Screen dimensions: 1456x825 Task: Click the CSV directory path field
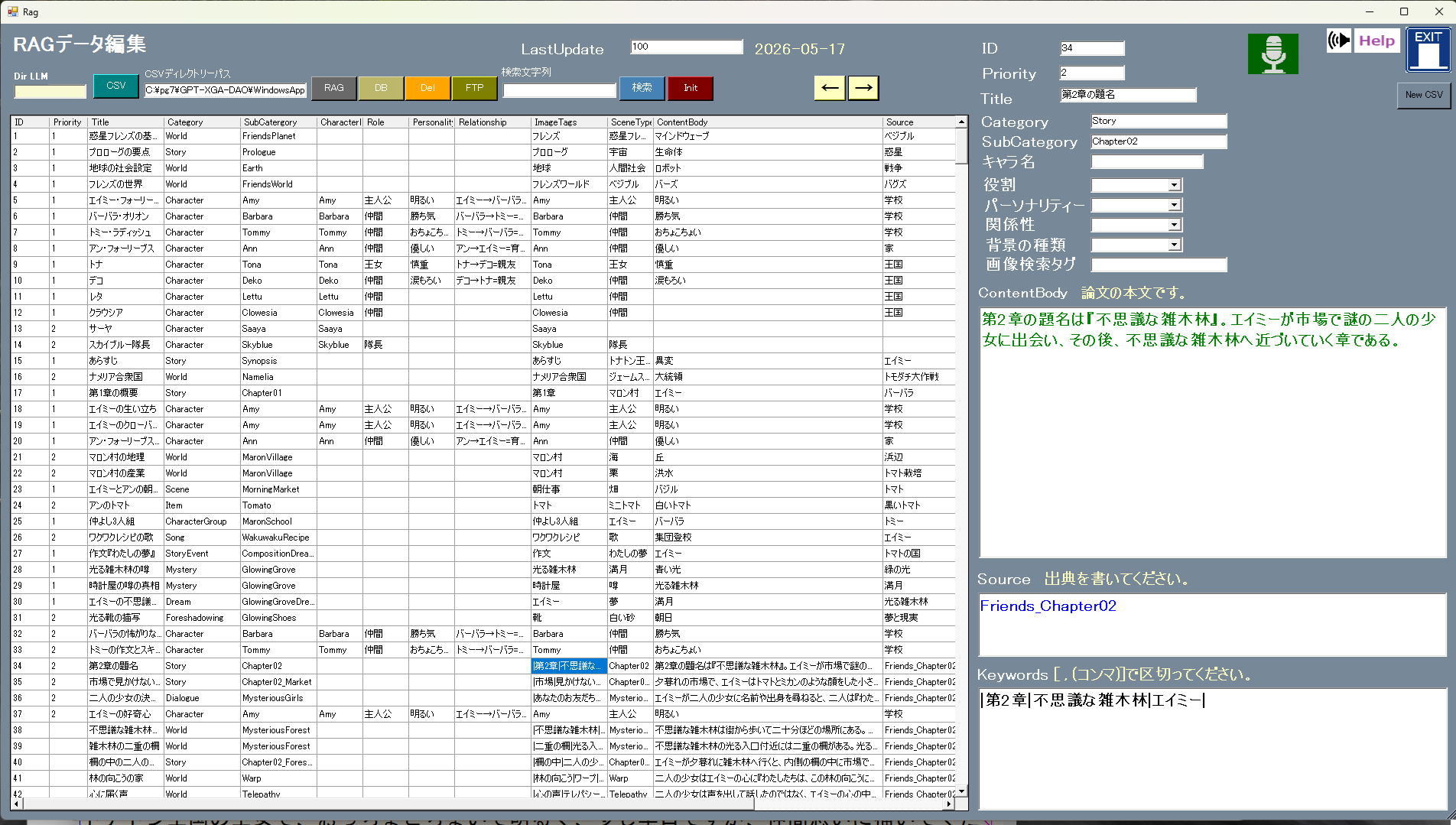coord(226,90)
